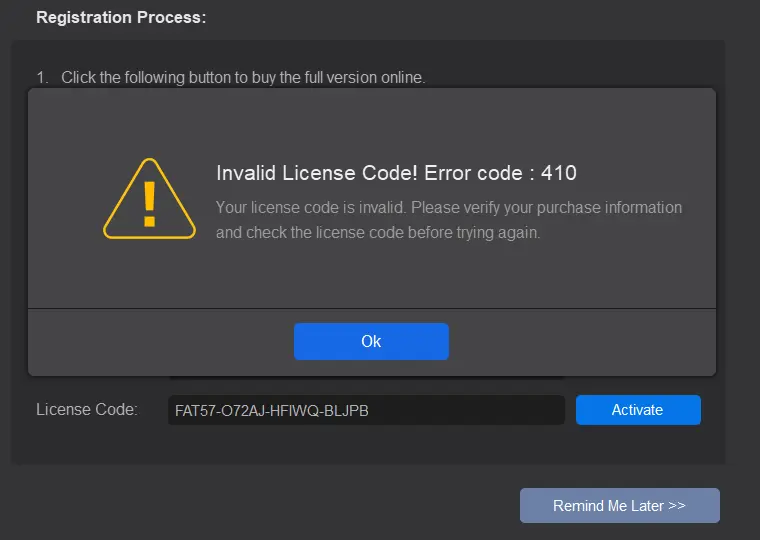Click the dialog footer area beside Ok
Image resolution: width=760 pixels, height=540 pixels.
pos(582,342)
